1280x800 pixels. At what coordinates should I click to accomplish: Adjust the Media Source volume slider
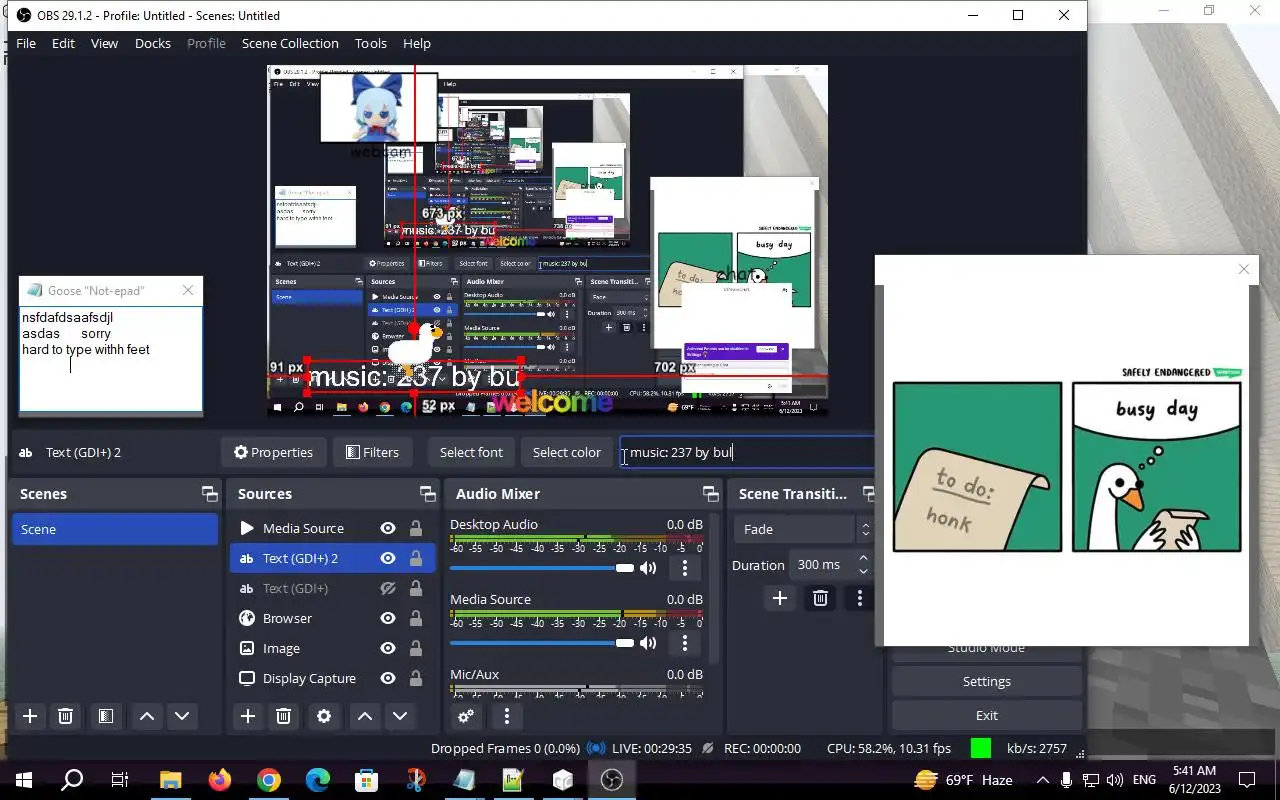[542, 643]
